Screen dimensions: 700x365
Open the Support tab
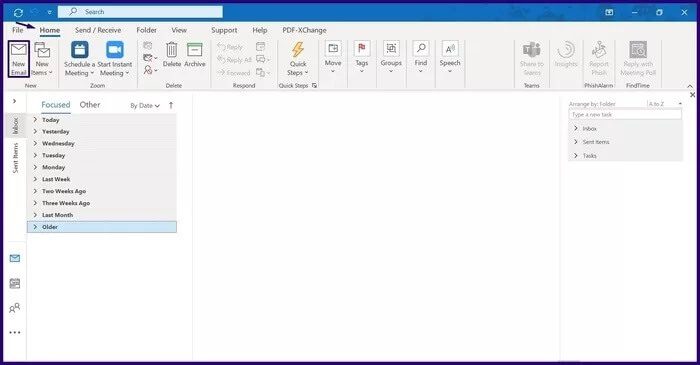tap(224, 30)
